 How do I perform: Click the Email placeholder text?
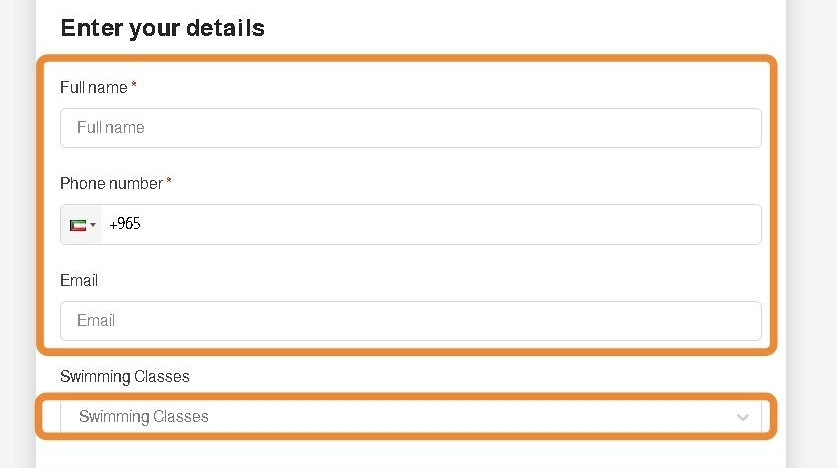pos(96,321)
